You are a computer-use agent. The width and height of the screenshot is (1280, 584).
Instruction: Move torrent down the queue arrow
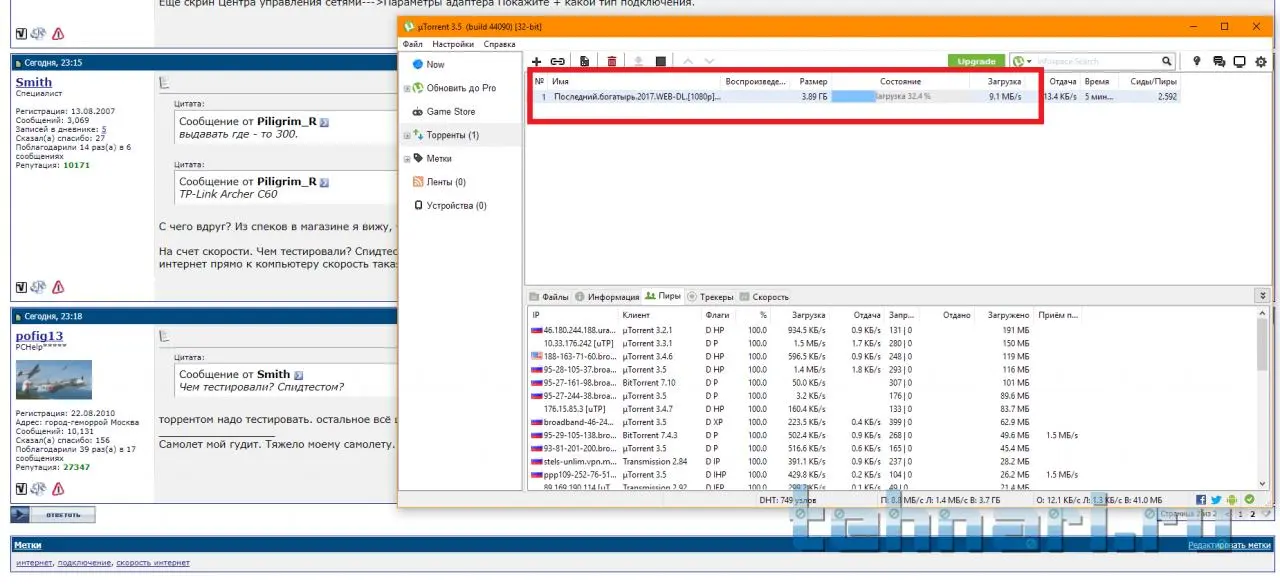pyautogui.click(x=709, y=62)
